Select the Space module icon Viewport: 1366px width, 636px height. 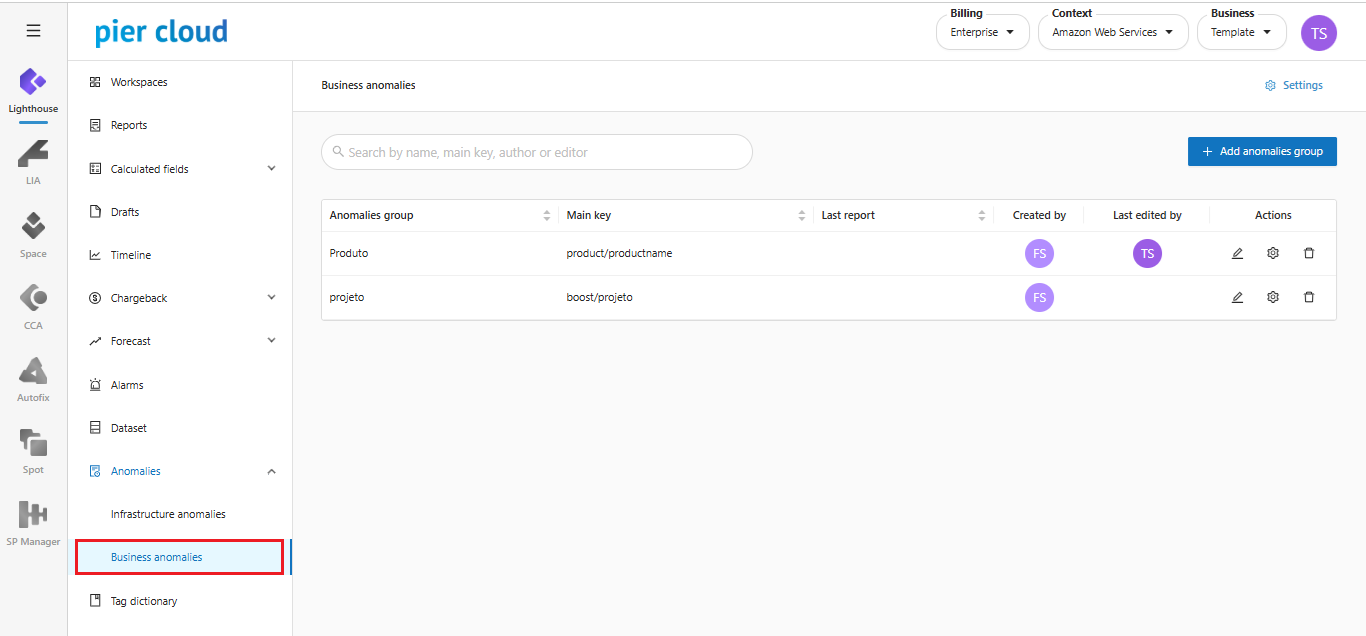point(33,234)
